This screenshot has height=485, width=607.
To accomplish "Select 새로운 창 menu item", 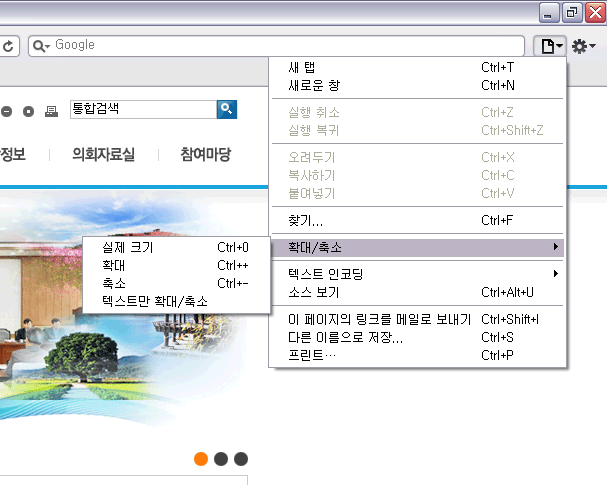I will (418, 85).
